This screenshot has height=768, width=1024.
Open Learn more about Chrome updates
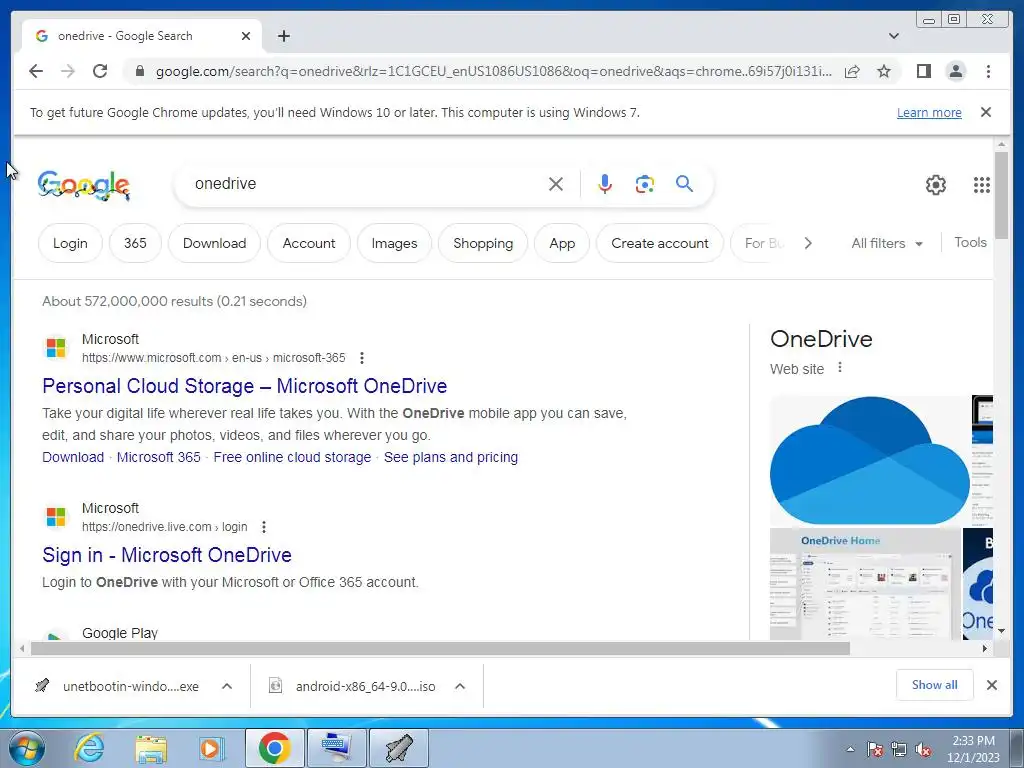pyautogui.click(x=929, y=112)
